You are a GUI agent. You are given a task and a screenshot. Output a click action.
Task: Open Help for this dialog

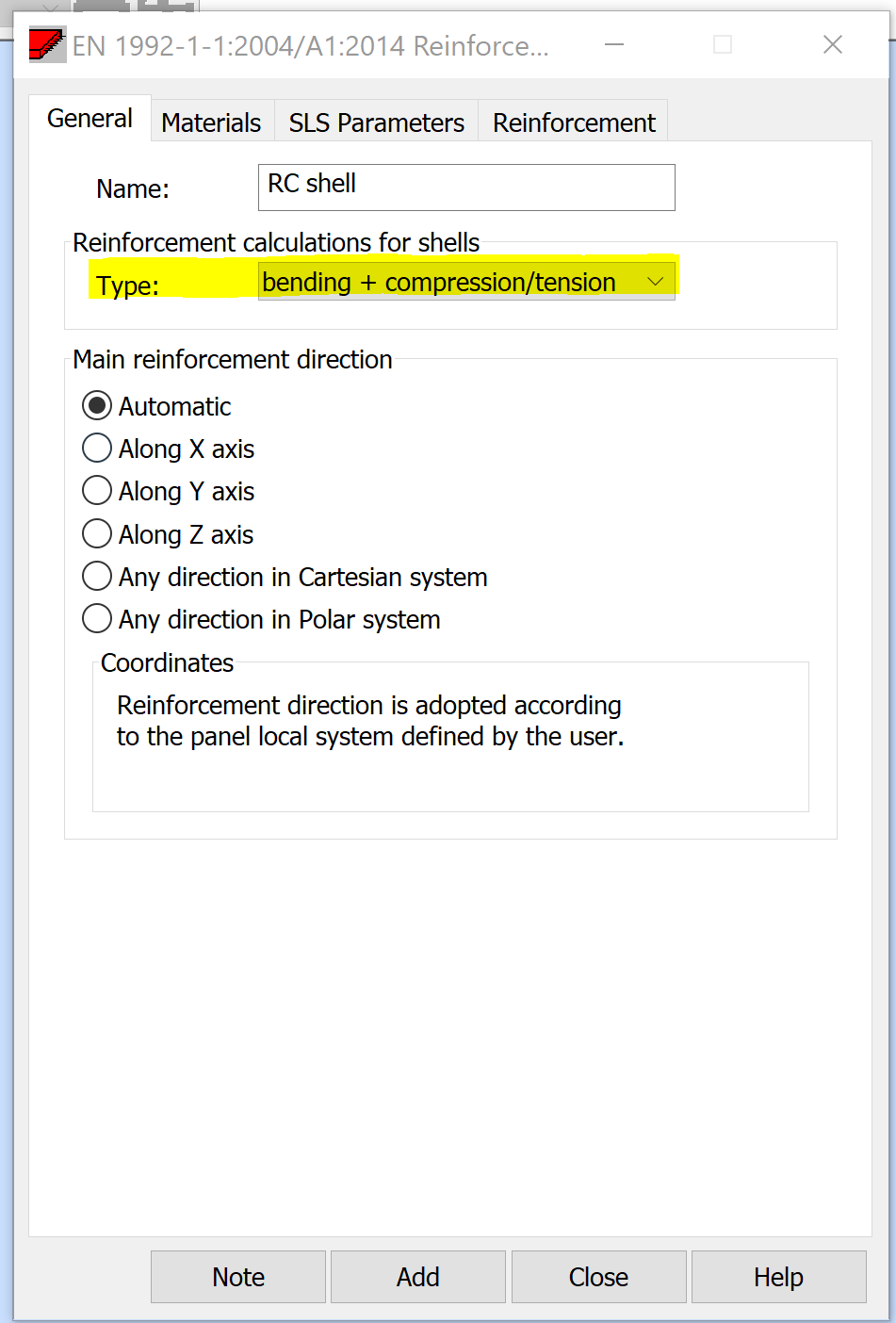[778, 1277]
